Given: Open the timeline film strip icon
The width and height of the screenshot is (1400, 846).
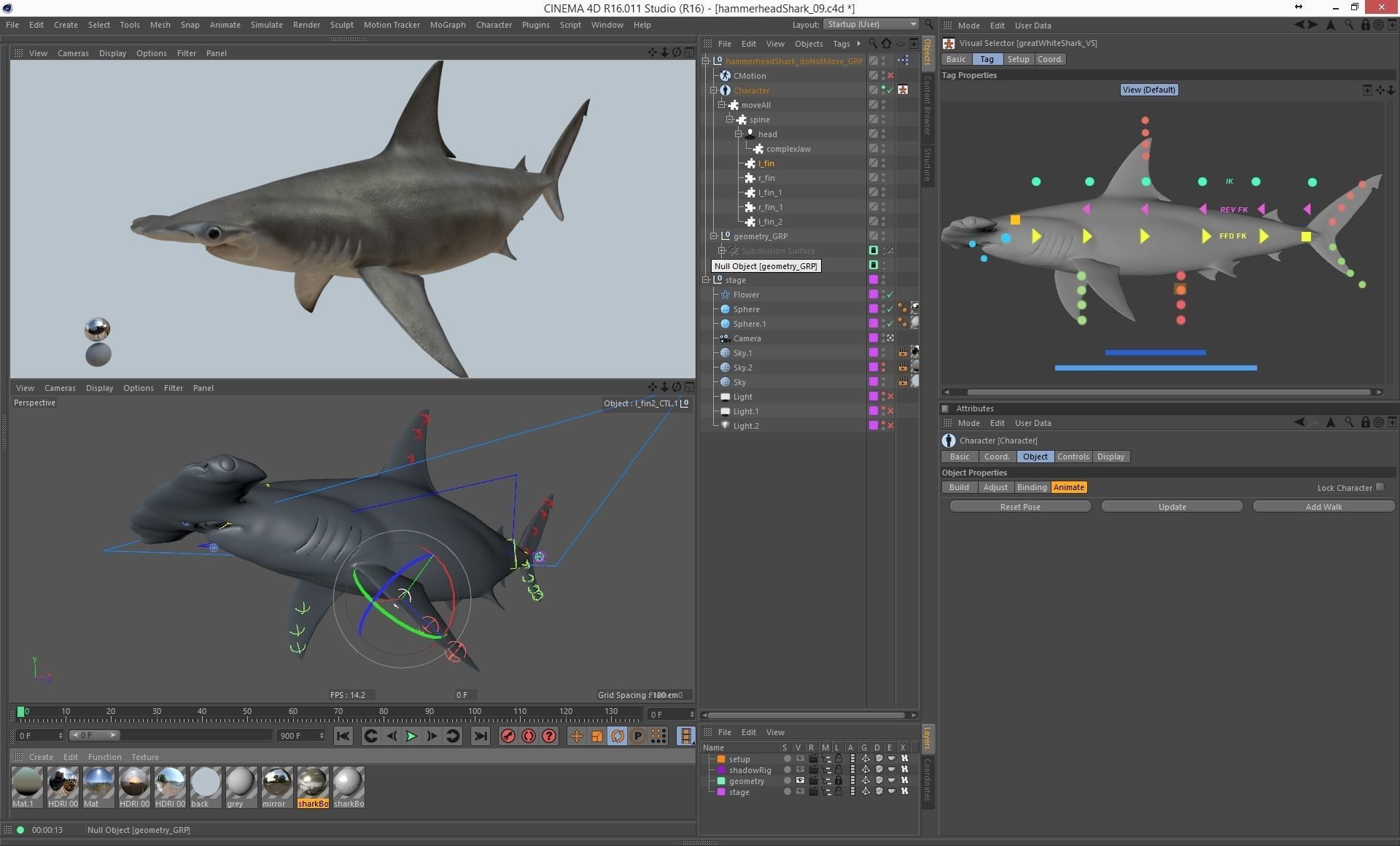Looking at the screenshot, I should coord(685,736).
